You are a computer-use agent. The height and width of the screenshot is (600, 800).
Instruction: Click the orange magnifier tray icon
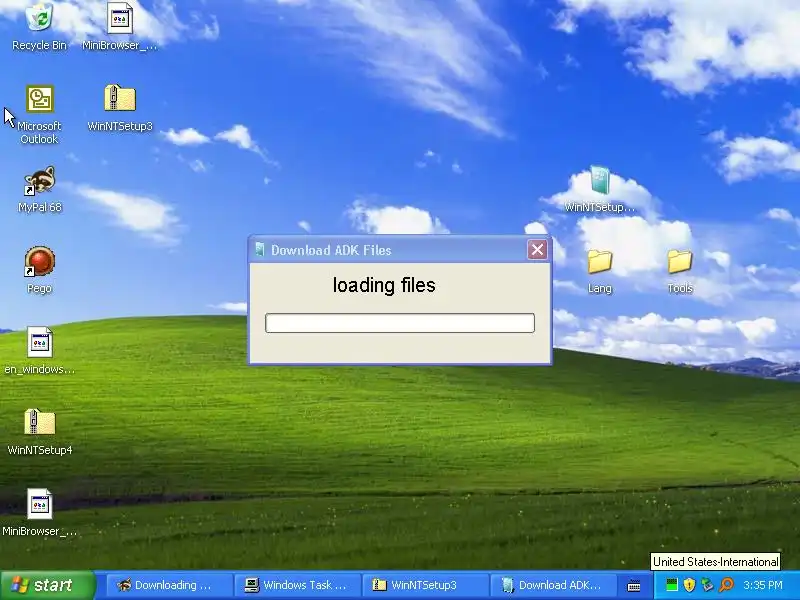[x=726, y=585]
